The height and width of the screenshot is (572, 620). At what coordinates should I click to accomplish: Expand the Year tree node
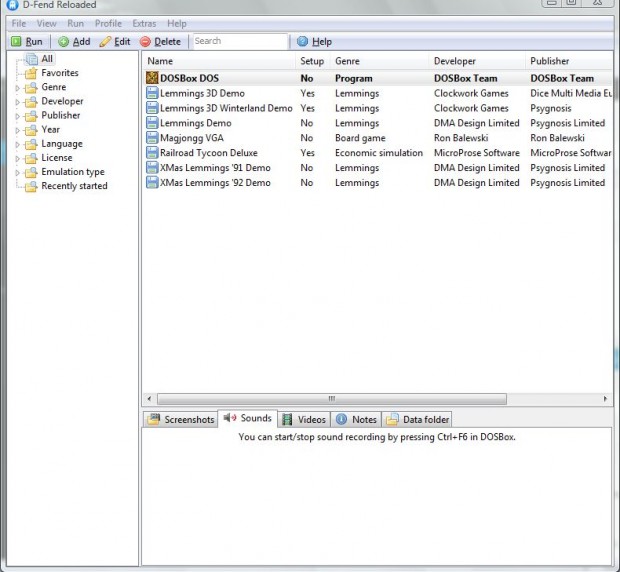(x=17, y=130)
